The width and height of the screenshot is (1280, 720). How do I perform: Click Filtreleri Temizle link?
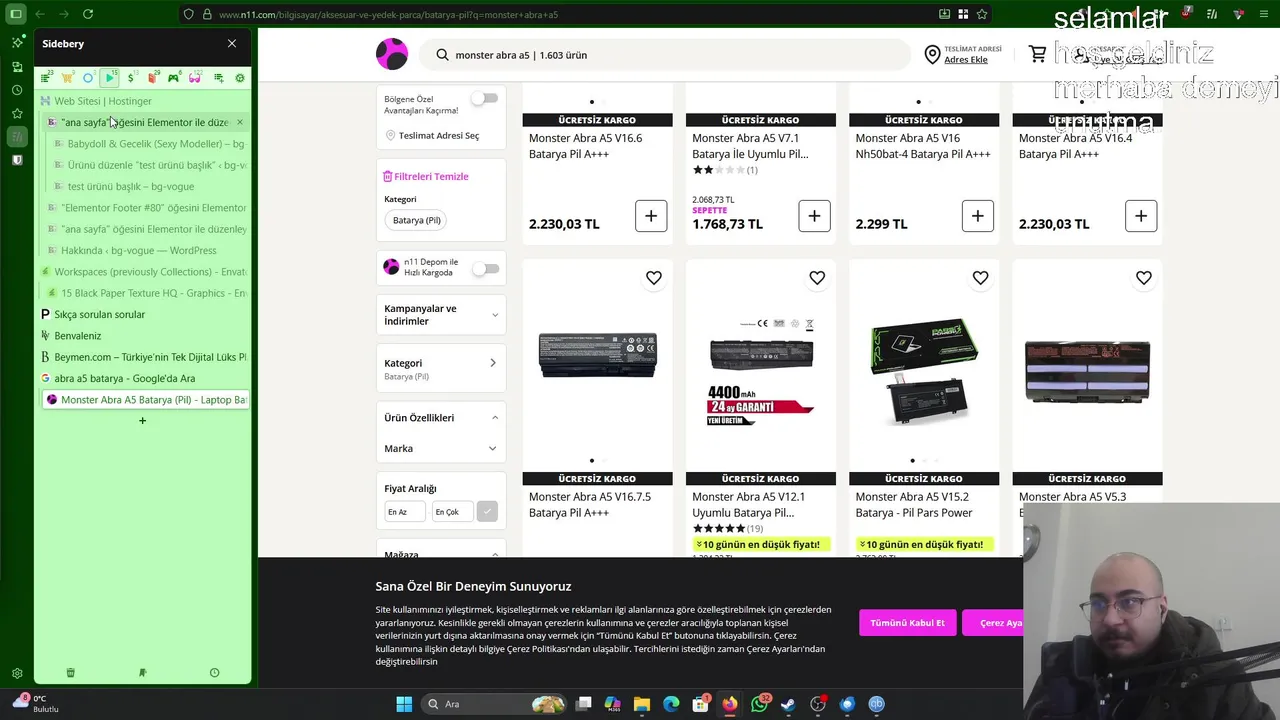point(426,176)
